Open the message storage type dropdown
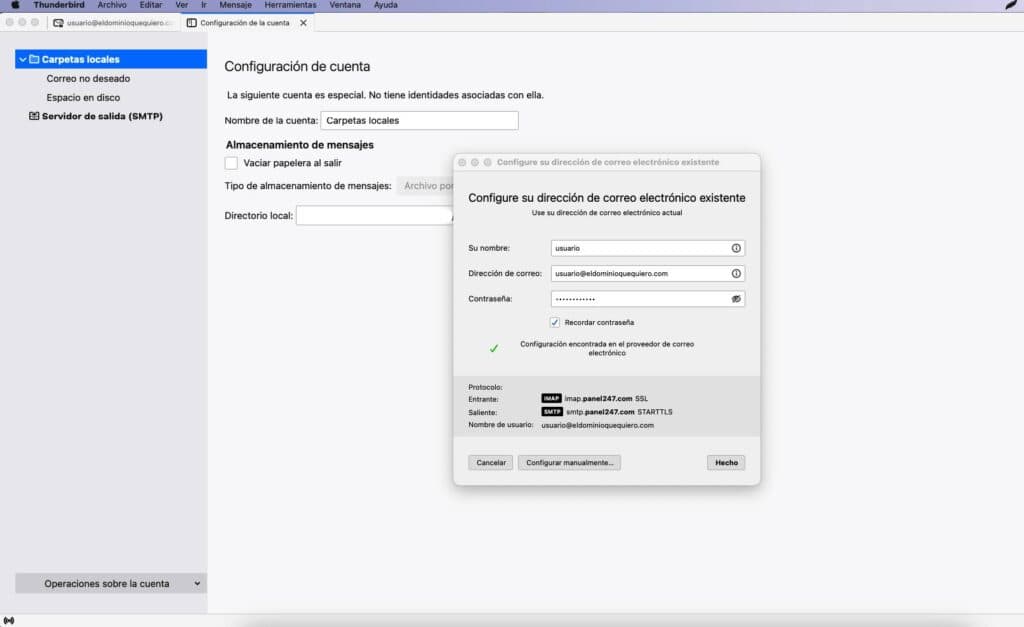The image size is (1024, 627). coord(425,186)
